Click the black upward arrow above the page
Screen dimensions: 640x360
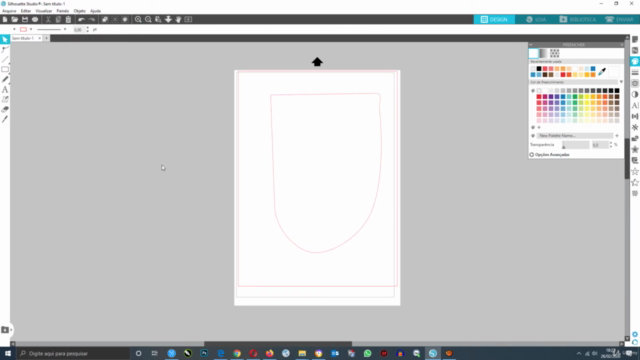click(x=317, y=62)
